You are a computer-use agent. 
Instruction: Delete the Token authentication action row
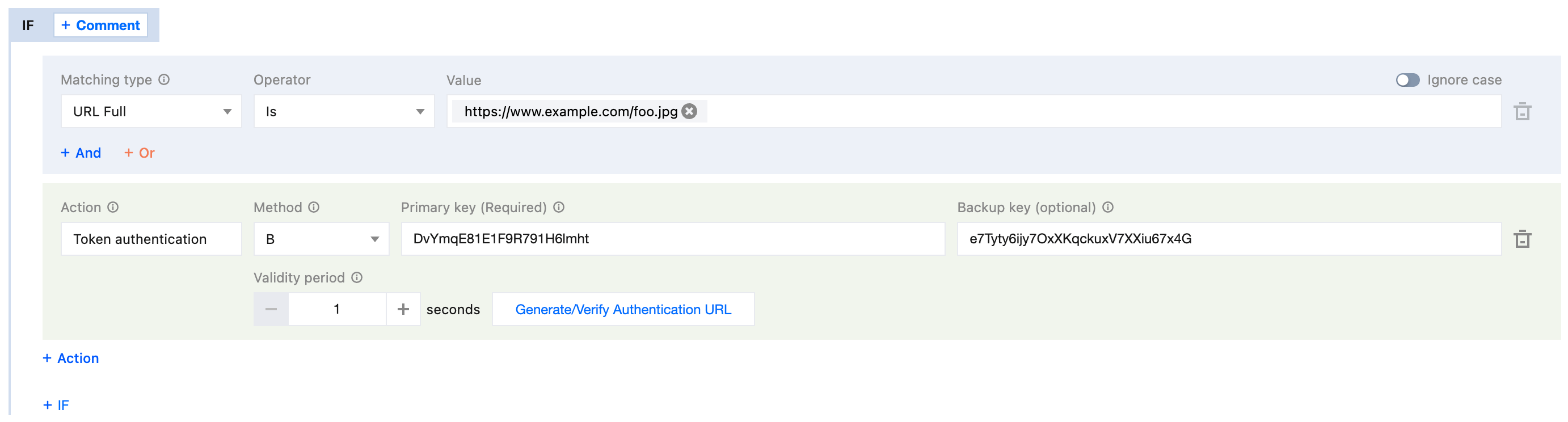click(x=1521, y=239)
